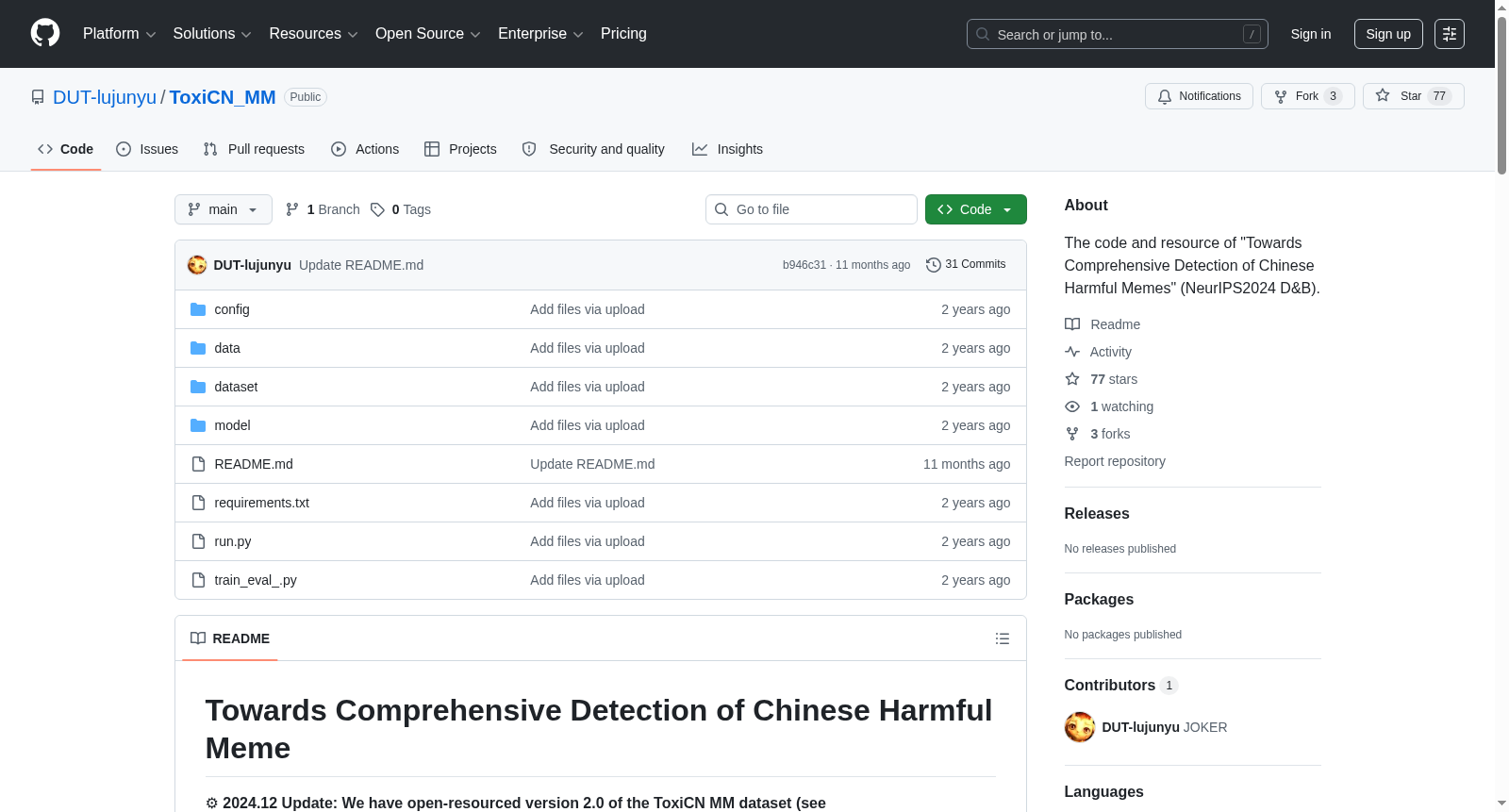Click the Activity pulse icon in About
The height and width of the screenshot is (812, 1509).
[1072, 352]
